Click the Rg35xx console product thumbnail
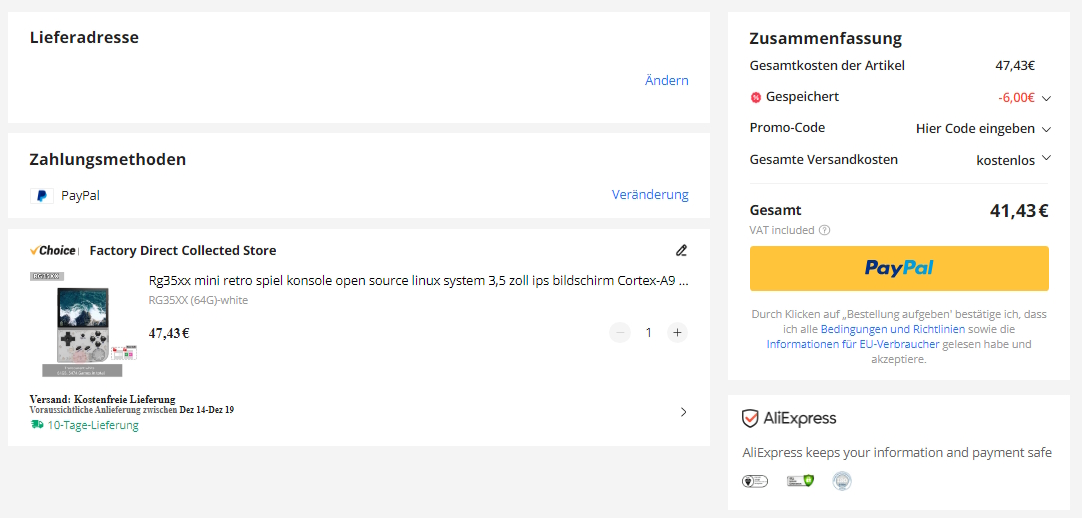This screenshot has width=1082, height=518. pyautogui.click(x=76, y=324)
